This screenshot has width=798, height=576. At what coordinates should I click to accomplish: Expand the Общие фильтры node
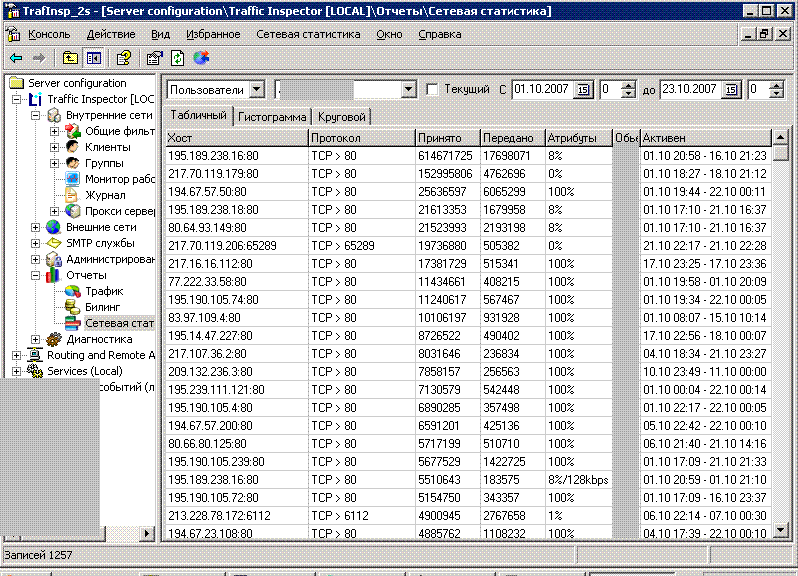[x=54, y=131]
